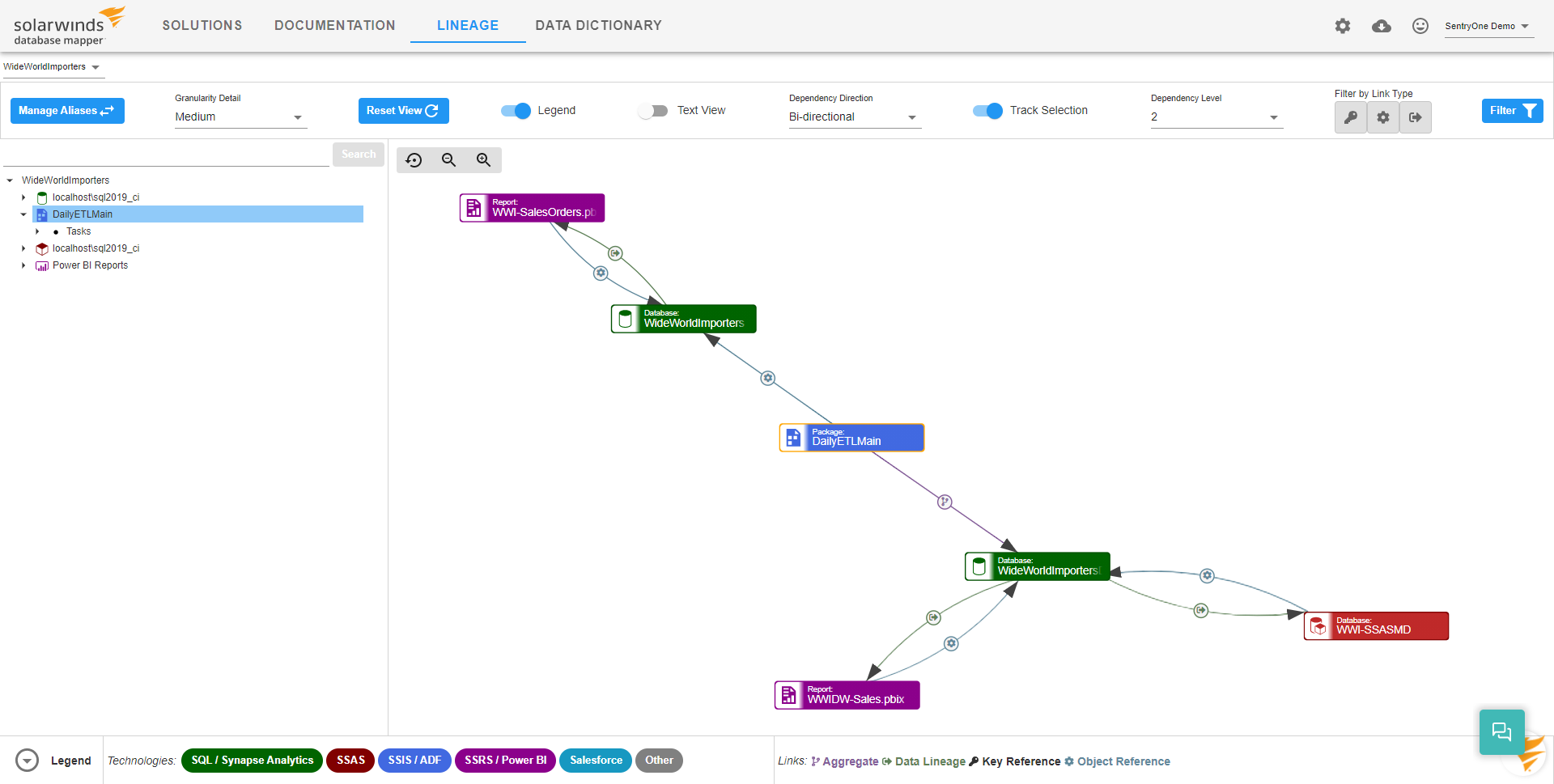Open the Data Dictionary tab

click(x=599, y=26)
